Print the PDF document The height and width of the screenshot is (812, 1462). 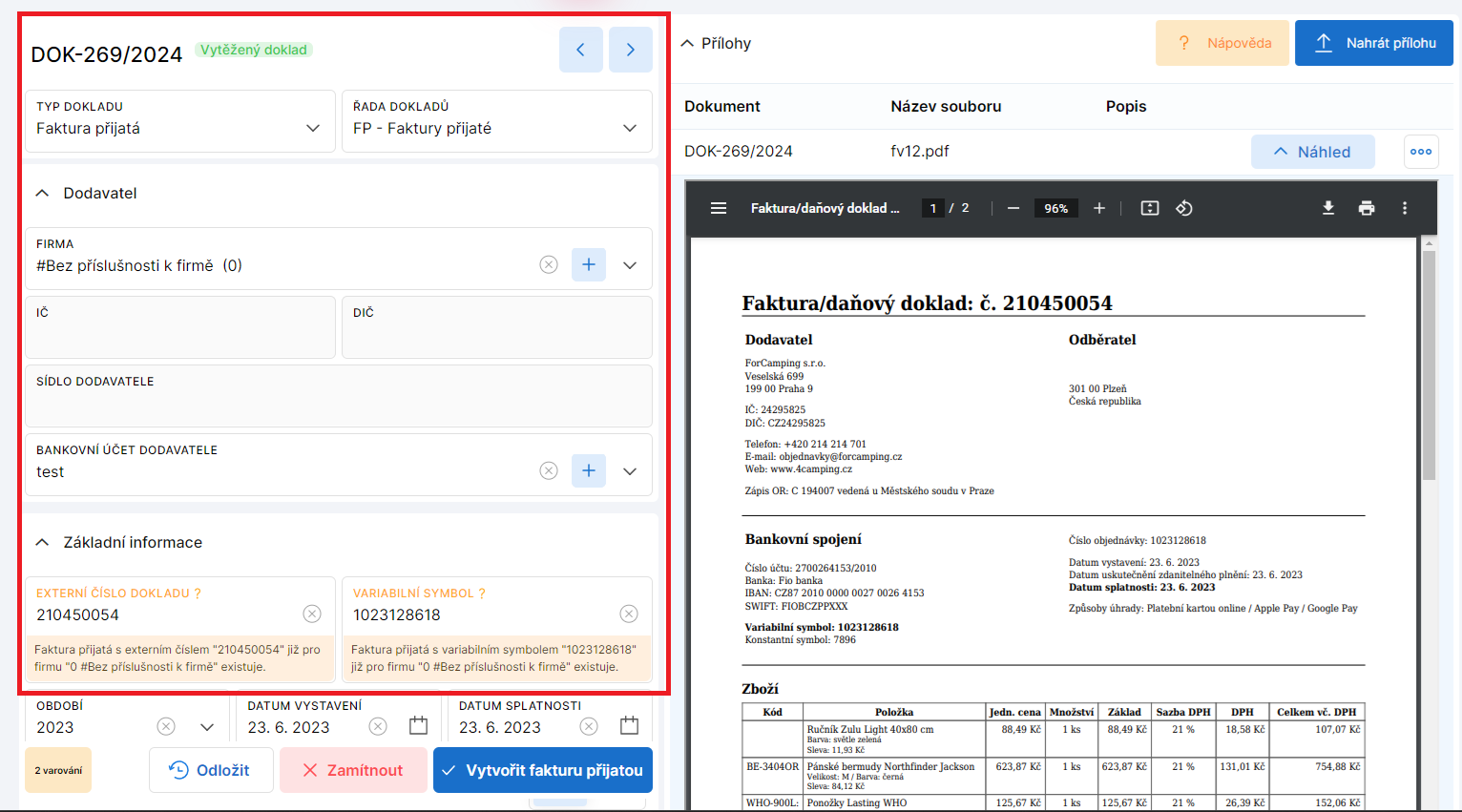click(x=1367, y=208)
